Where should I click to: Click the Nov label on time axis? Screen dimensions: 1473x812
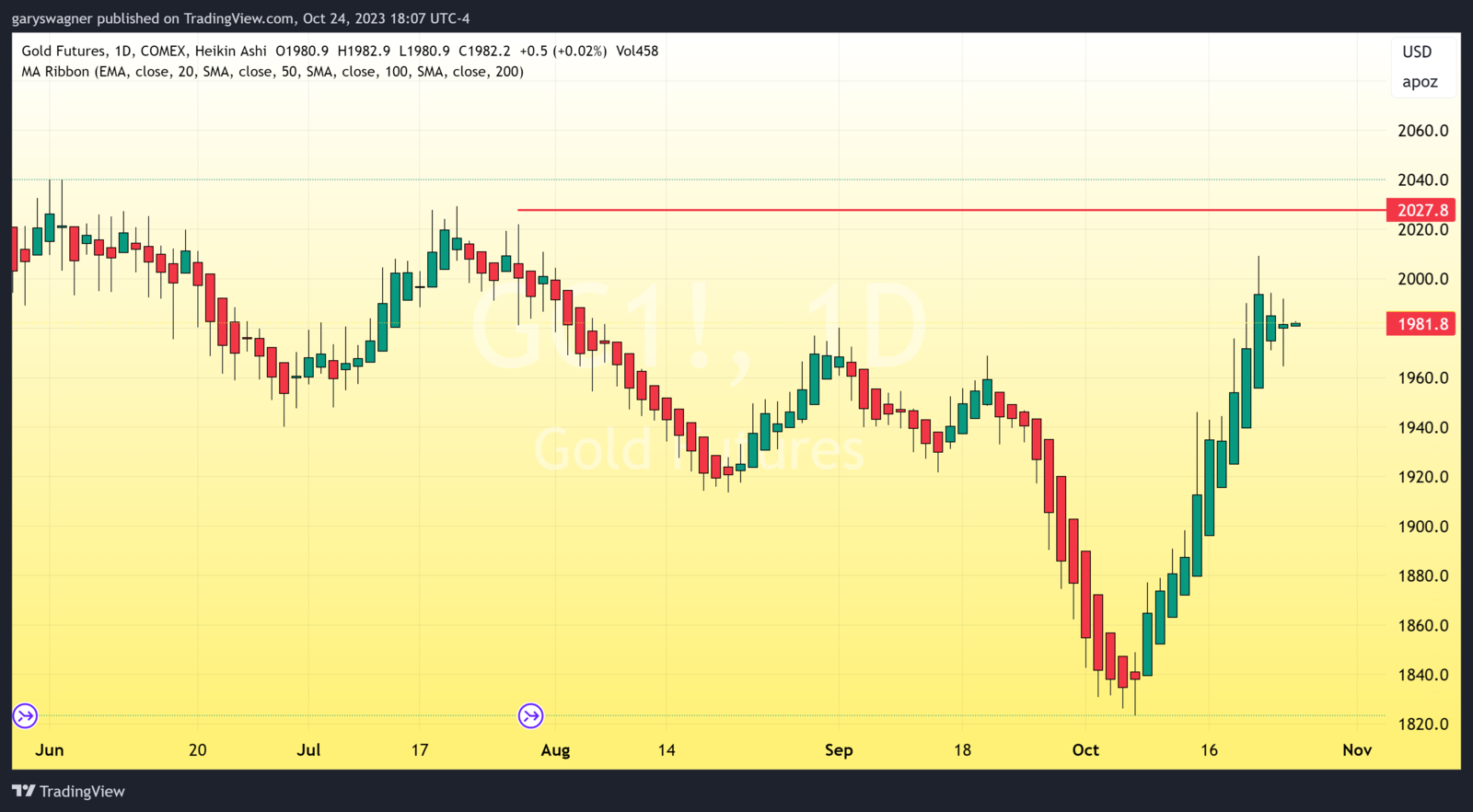[x=1357, y=750]
